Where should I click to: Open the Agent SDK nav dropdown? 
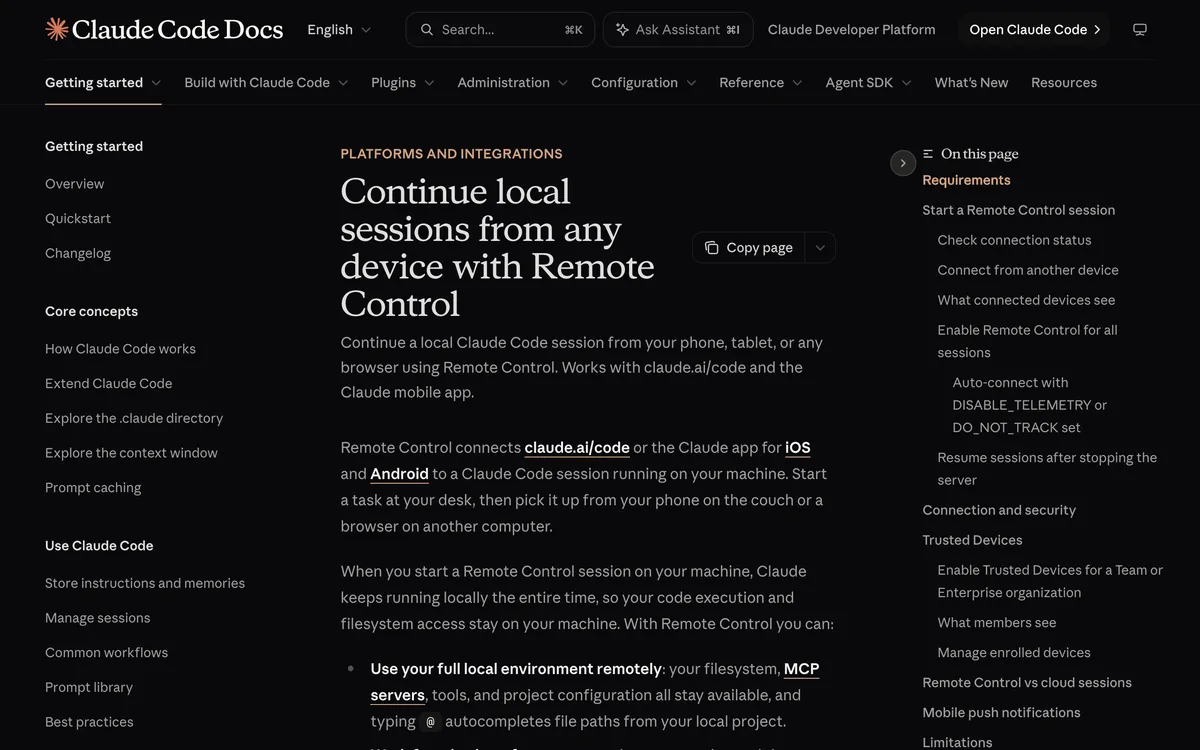[x=868, y=83]
